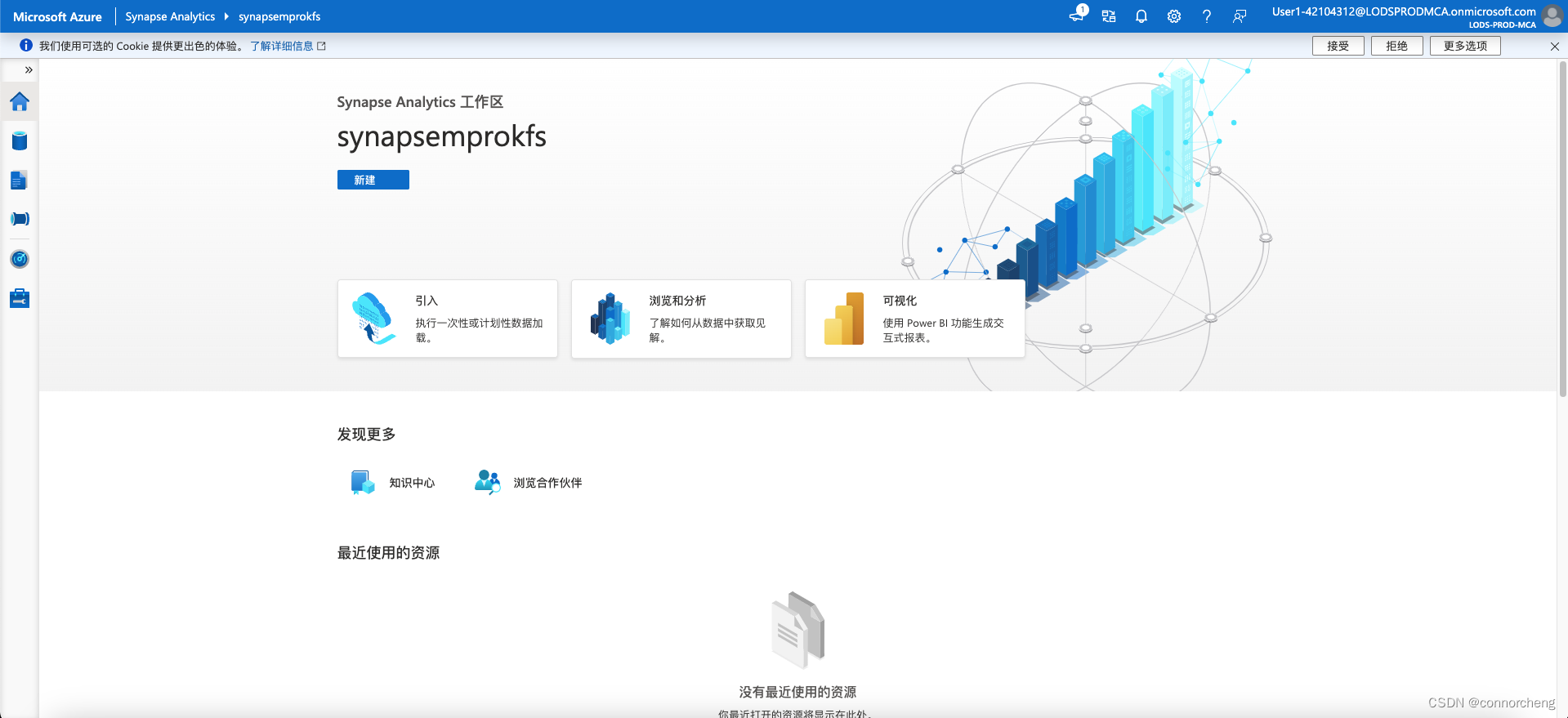Click the browse partners people icon
Viewport: 1568px width, 718px height.
pyautogui.click(x=487, y=482)
